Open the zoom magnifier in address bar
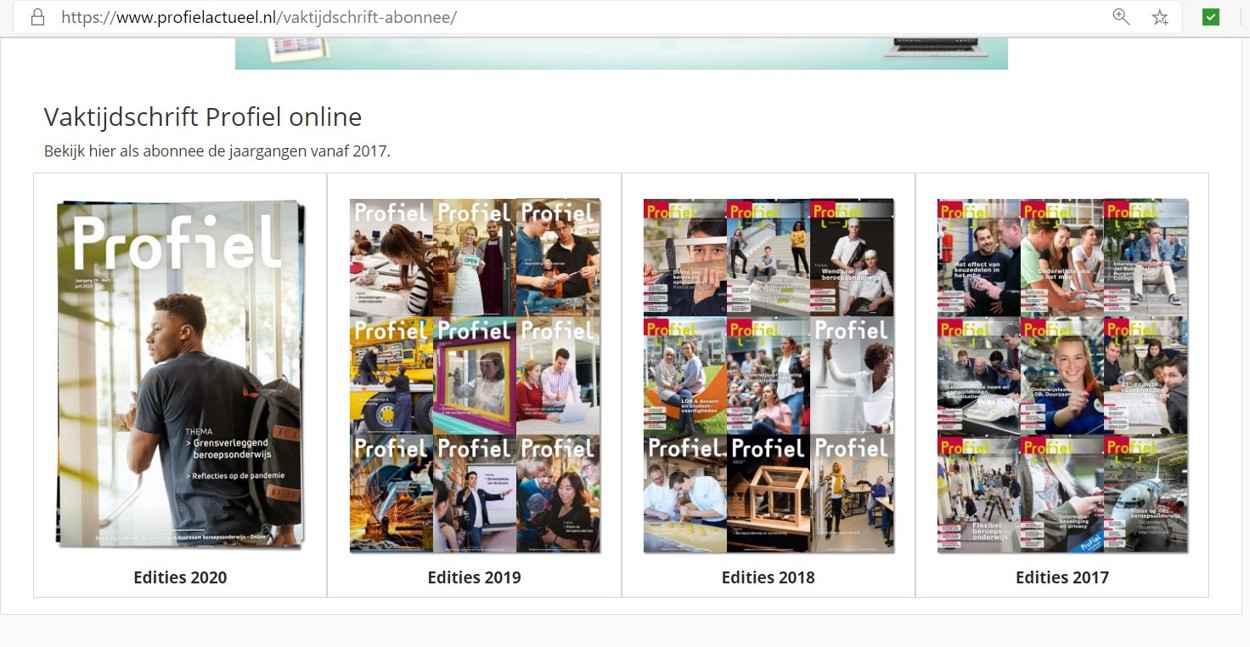The height and width of the screenshot is (647, 1250). click(1121, 17)
